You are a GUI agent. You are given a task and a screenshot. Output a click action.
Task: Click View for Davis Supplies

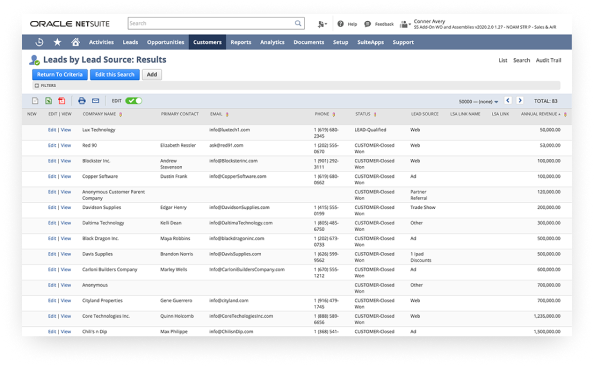click(66, 254)
